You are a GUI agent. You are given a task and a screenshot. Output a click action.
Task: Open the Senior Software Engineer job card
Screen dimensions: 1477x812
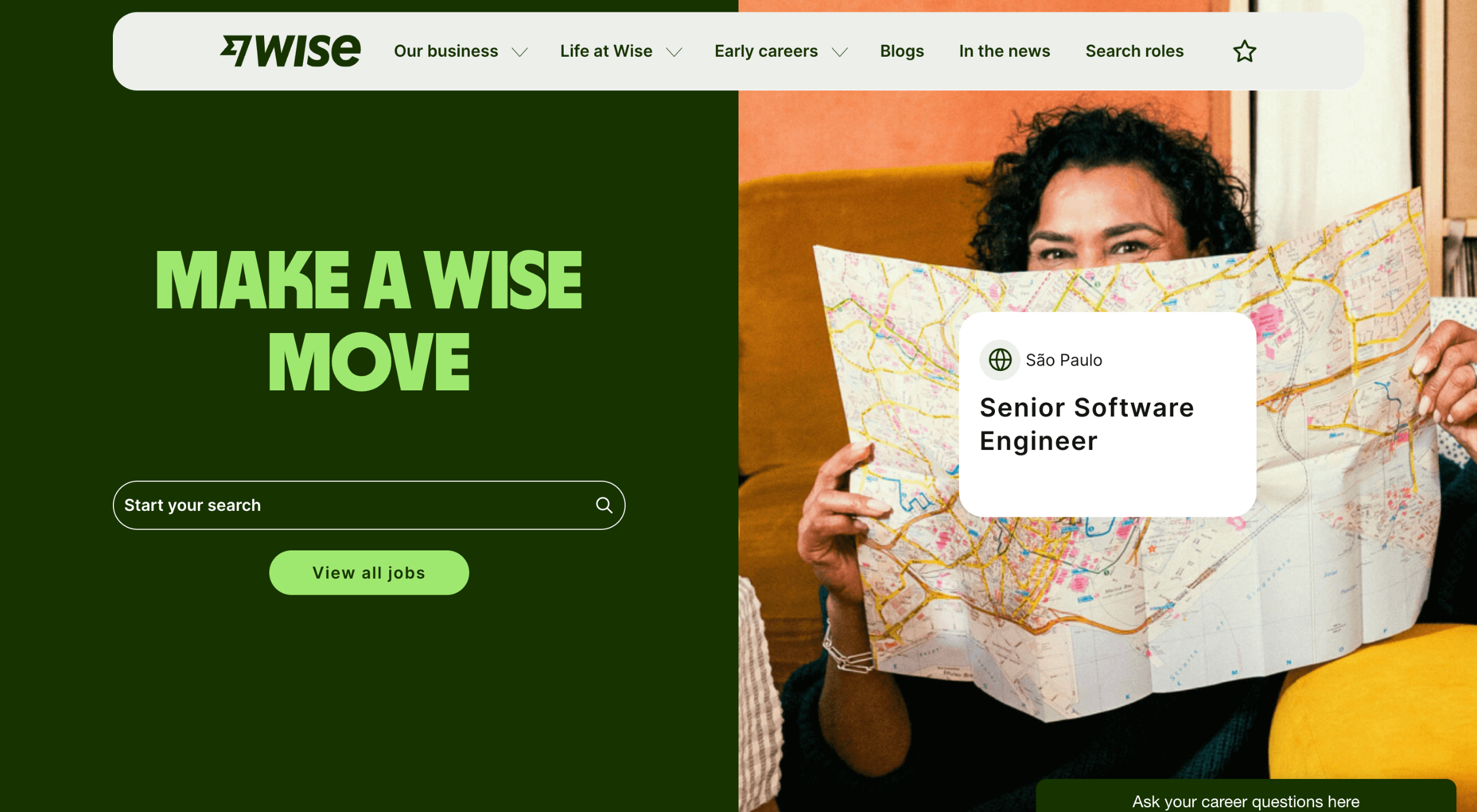coord(1107,415)
